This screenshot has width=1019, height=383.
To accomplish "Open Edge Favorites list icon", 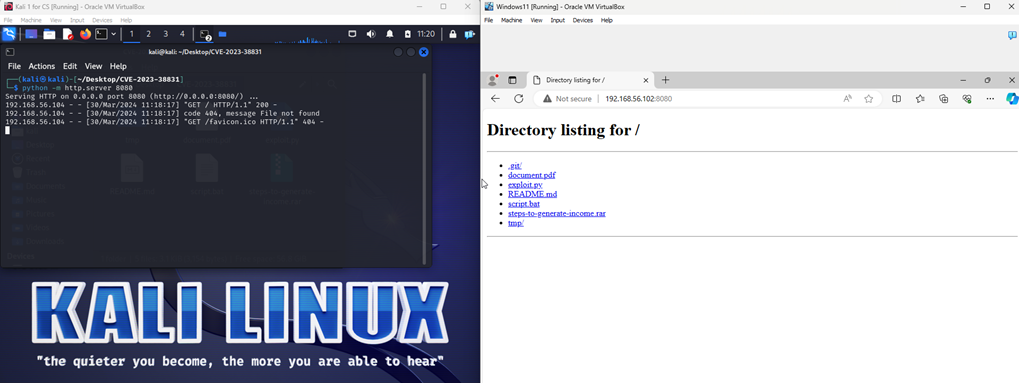I will click(920, 99).
